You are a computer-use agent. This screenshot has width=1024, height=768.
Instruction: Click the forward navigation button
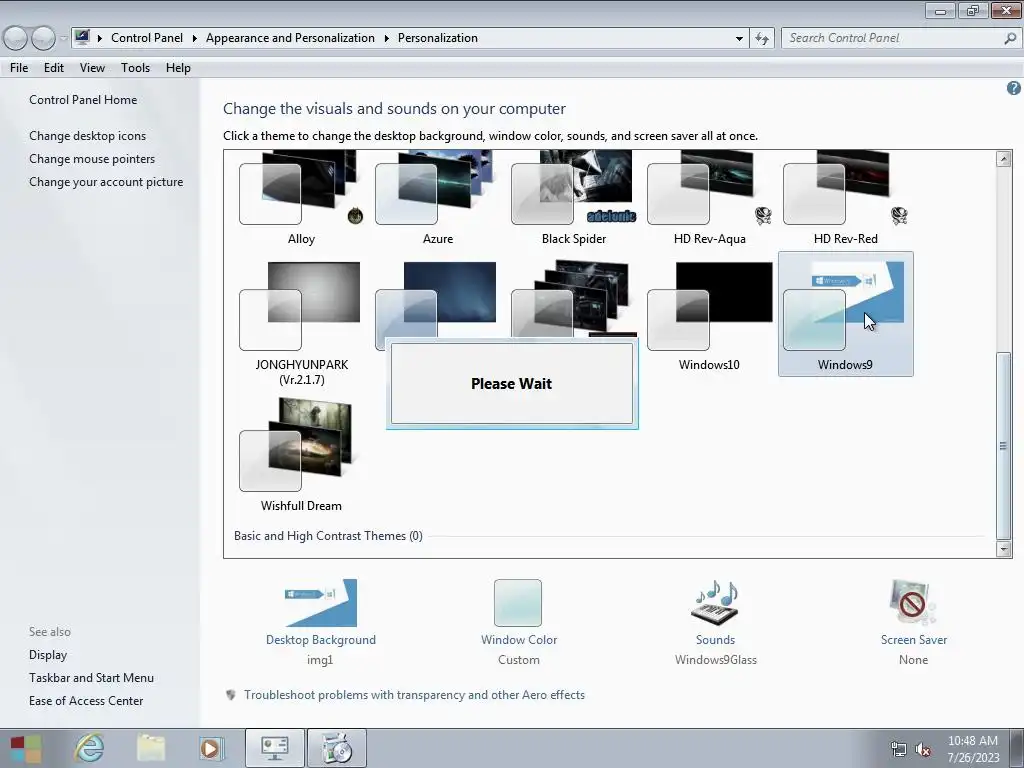43,39
